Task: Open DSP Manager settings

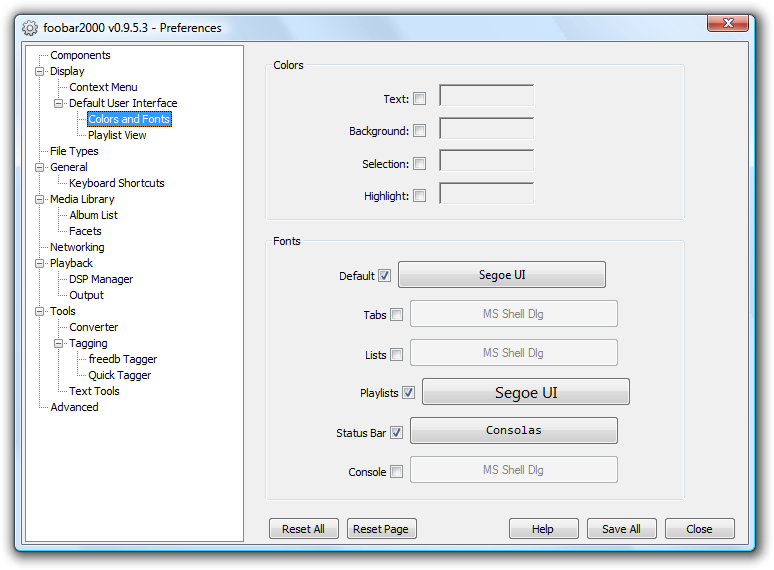Action: coord(101,279)
